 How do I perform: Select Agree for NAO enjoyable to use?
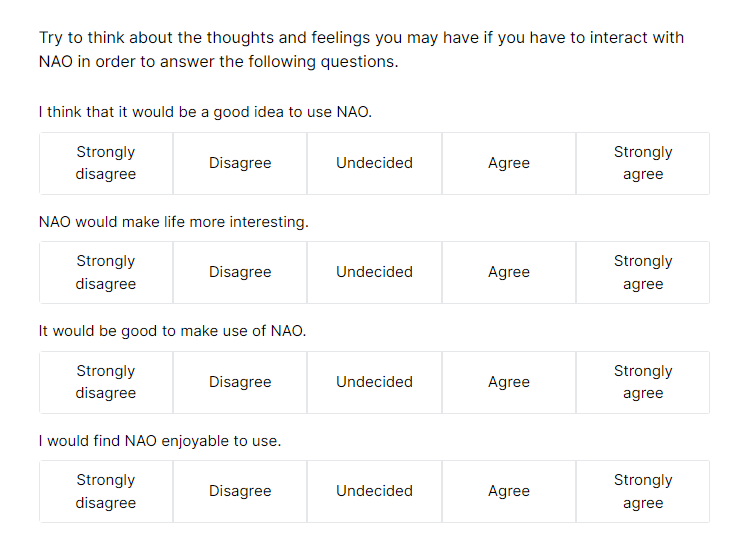point(509,491)
